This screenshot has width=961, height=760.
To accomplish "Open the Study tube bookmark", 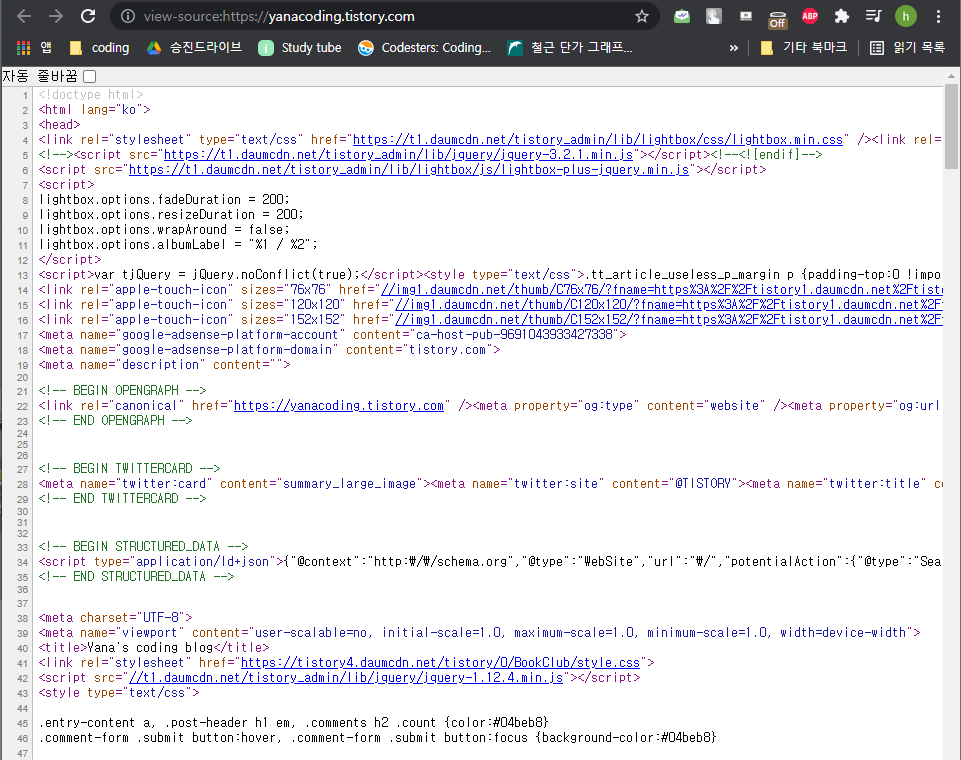I will tap(299, 48).
